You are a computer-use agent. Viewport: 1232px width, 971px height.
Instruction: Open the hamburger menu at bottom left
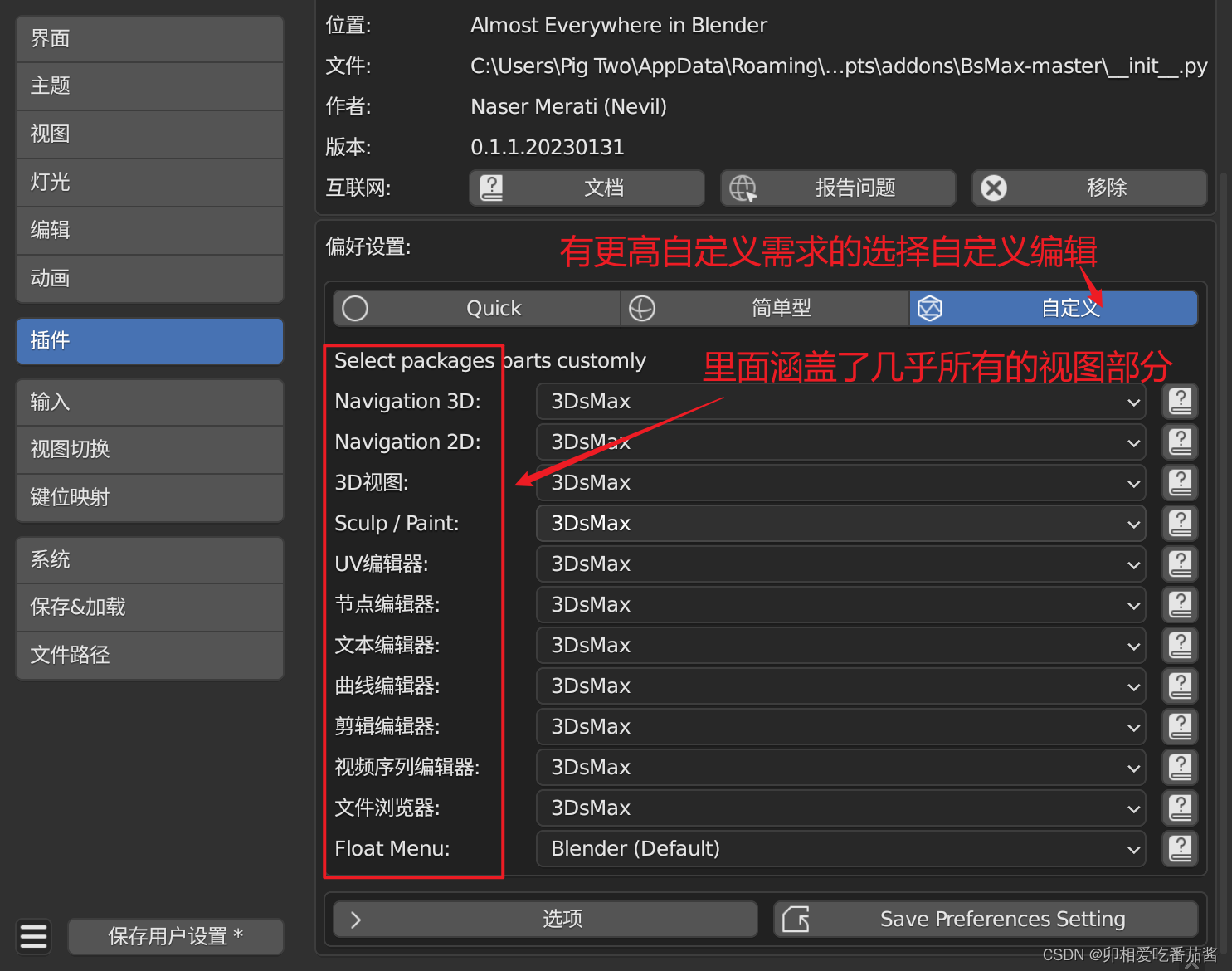pos(33,936)
